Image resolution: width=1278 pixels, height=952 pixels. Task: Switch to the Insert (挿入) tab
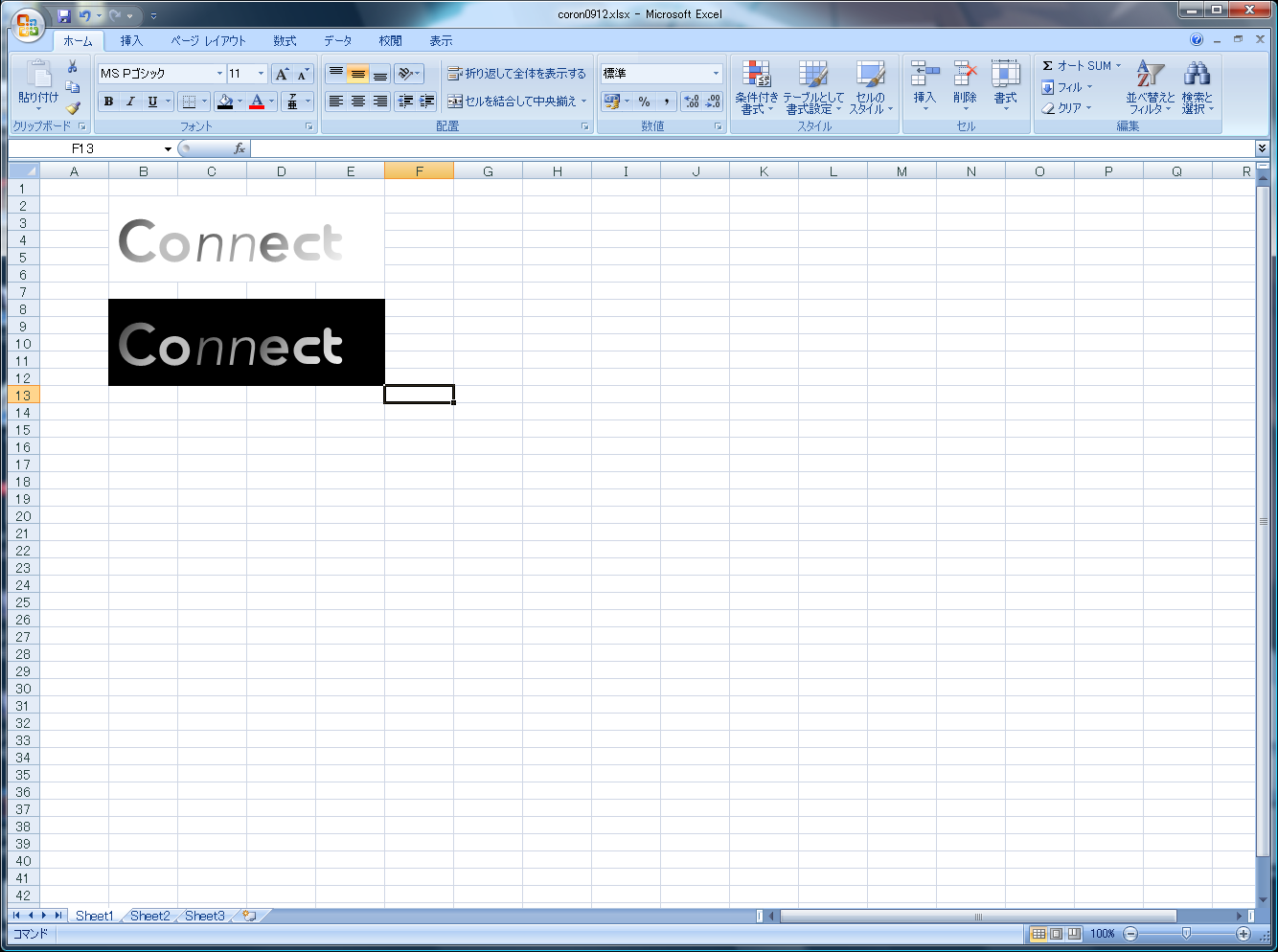point(131,41)
